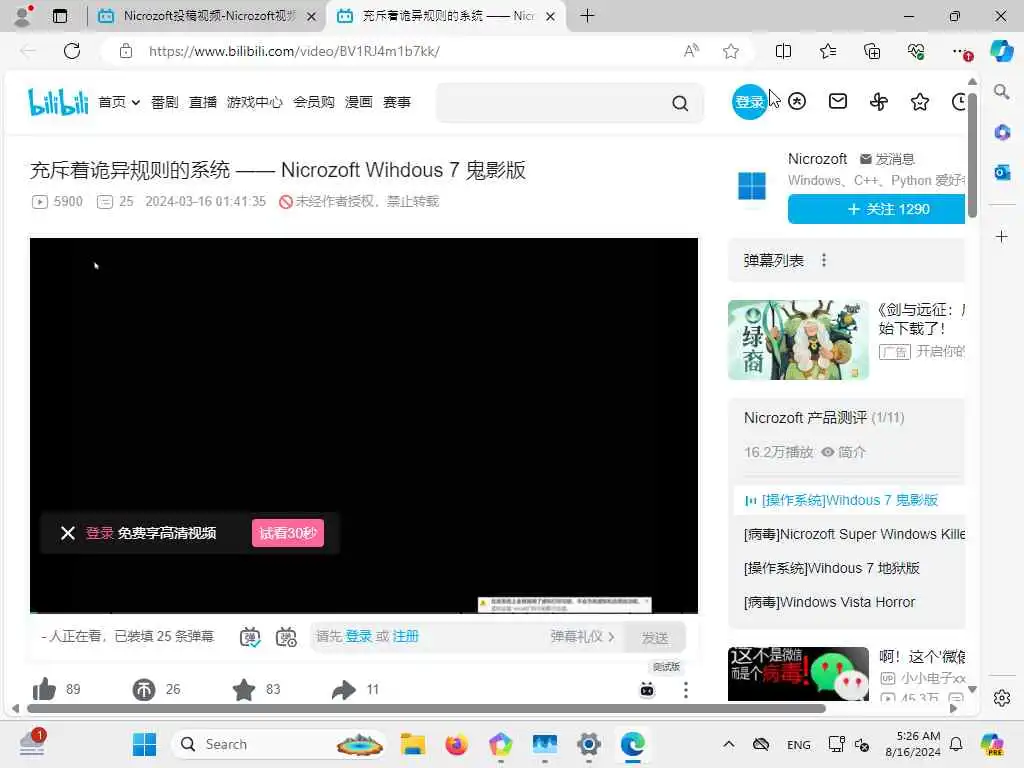
Task: Favorite the video with the star icon
Action: pos(244,689)
